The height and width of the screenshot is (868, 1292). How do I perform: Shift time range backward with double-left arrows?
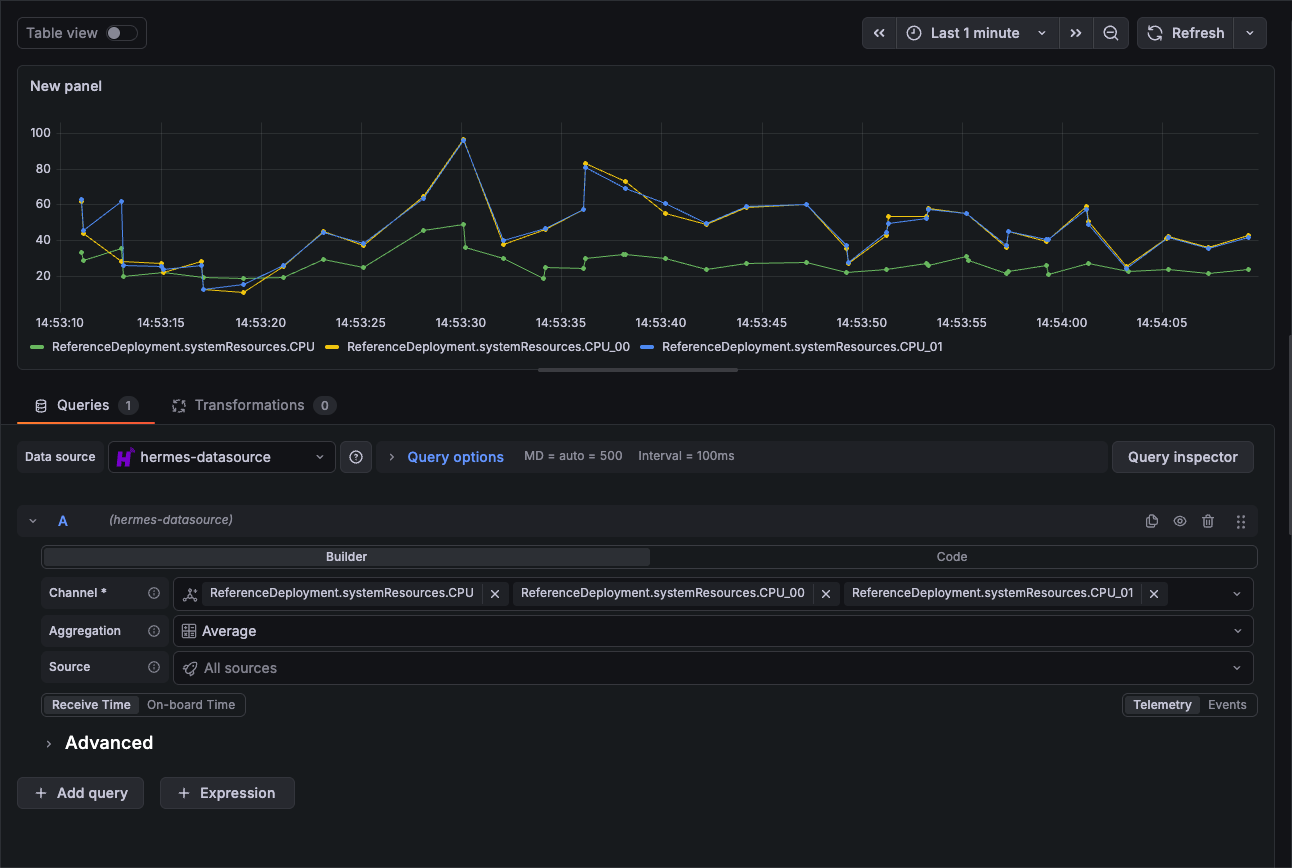click(879, 33)
